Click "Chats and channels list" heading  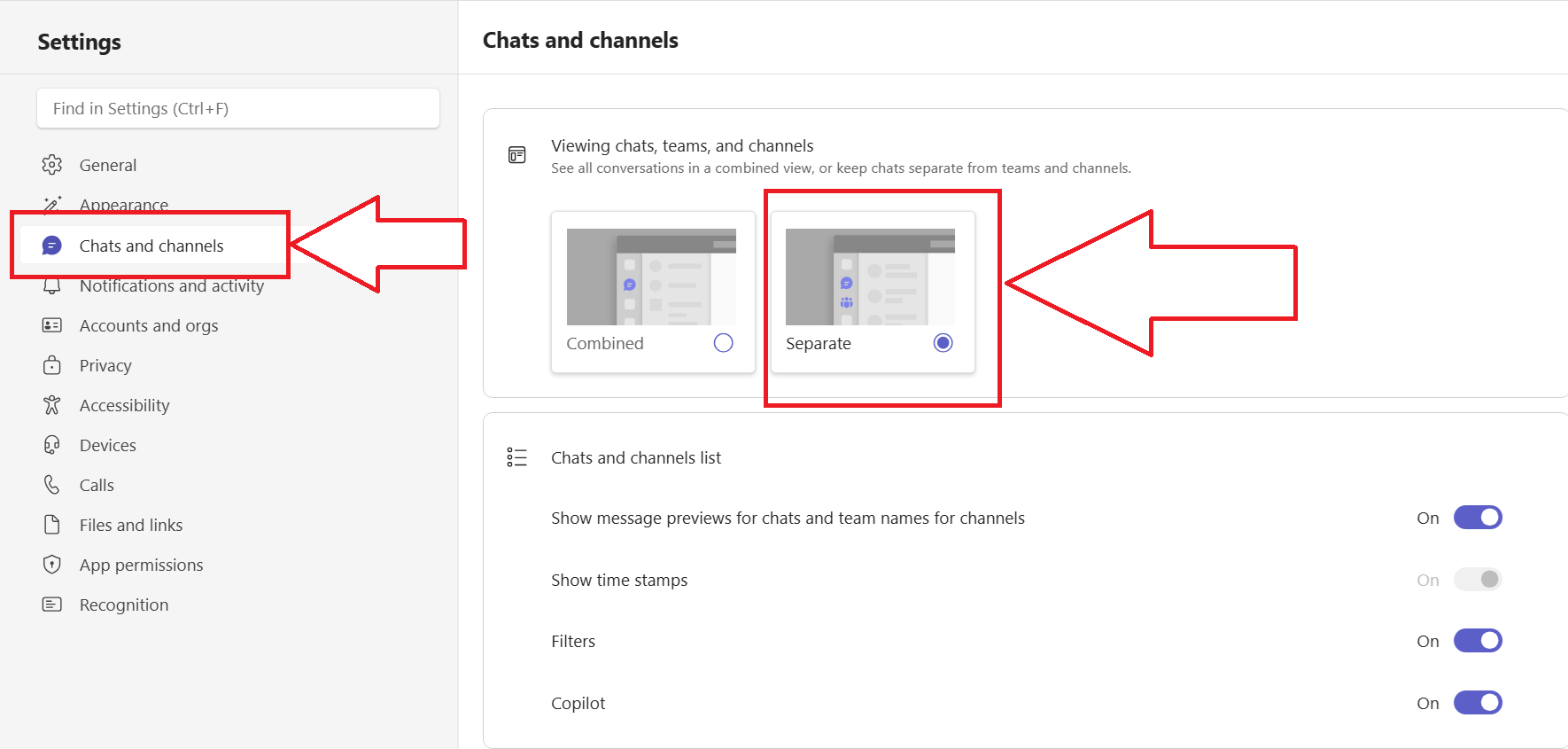point(636,457)
